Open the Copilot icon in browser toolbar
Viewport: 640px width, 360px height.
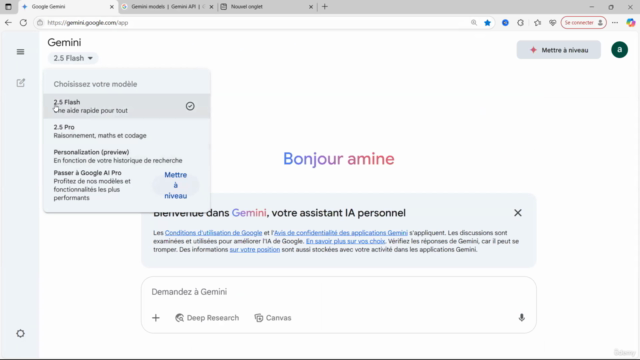click(631, 23)
